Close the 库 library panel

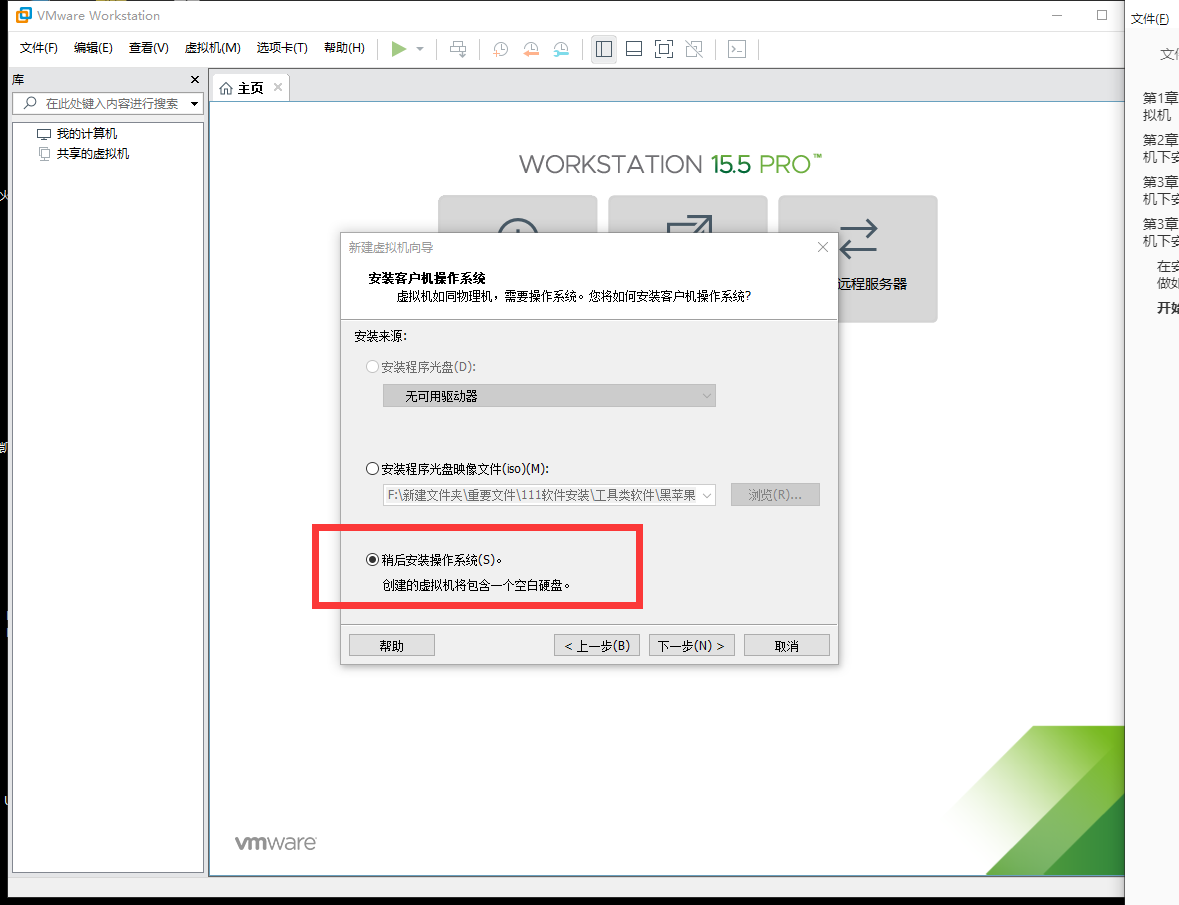[195, 80]
